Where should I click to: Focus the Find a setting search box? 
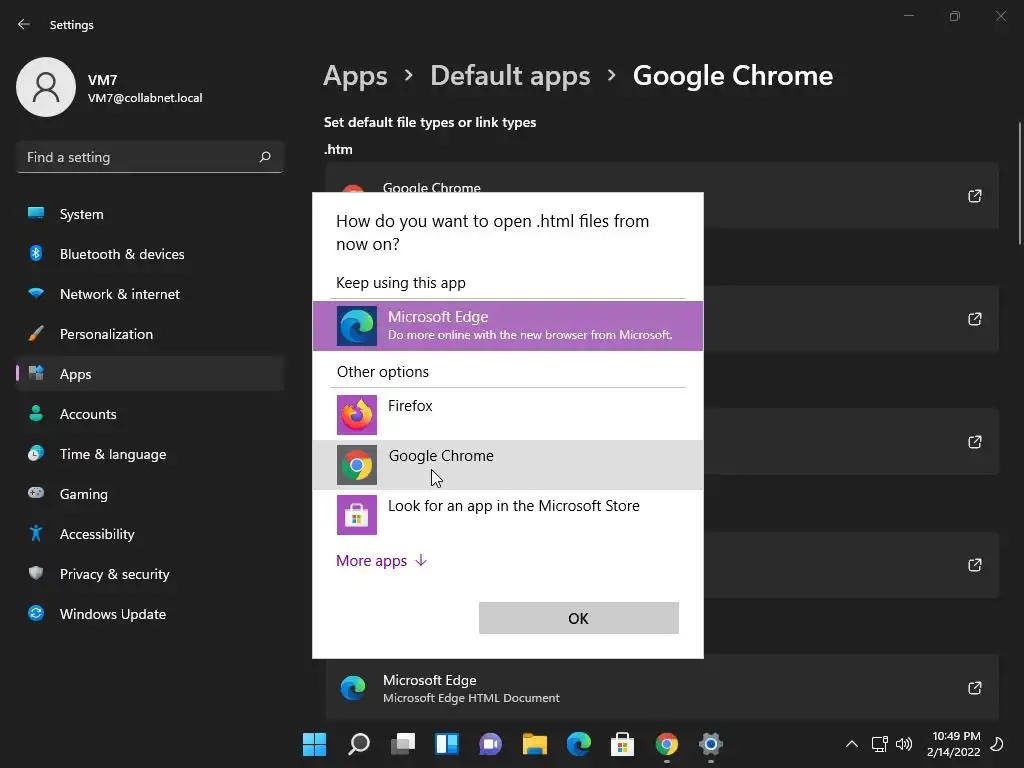pos(150,157)
